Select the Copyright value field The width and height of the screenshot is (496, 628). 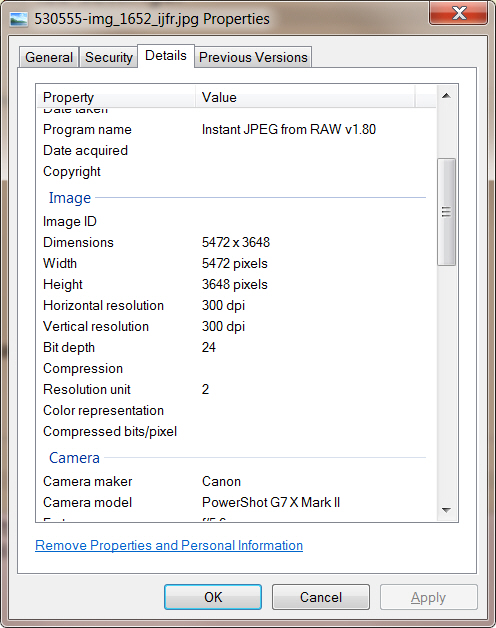click(315, 171)
